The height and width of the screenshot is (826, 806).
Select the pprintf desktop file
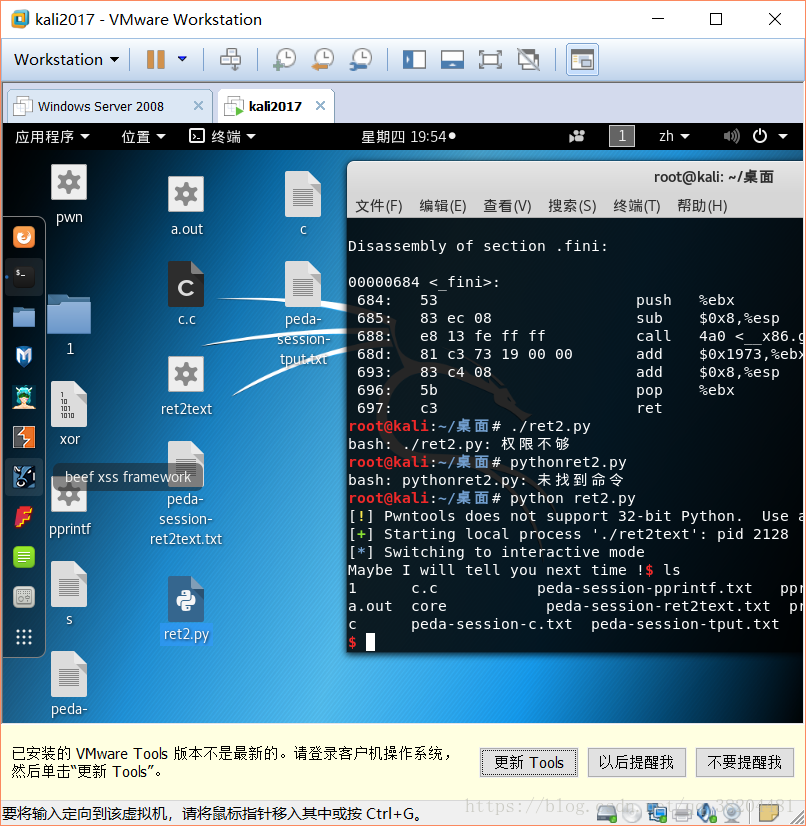click(69, 506)
